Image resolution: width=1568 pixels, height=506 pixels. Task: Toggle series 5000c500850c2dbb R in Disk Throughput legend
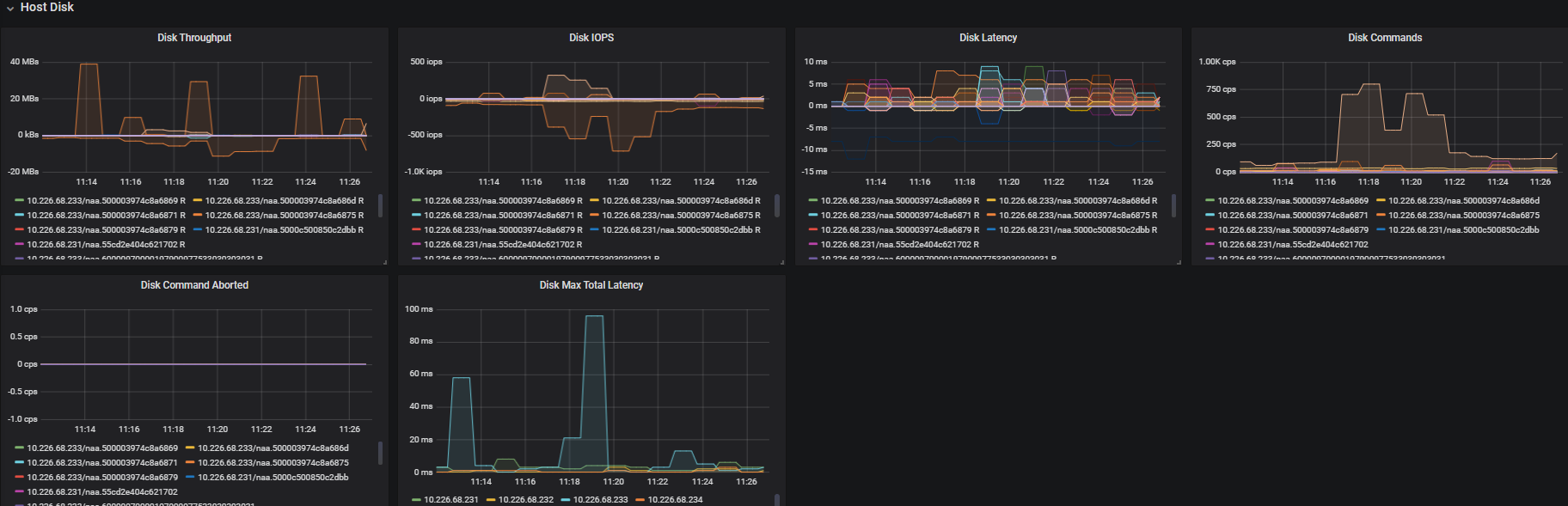[285, 230]
